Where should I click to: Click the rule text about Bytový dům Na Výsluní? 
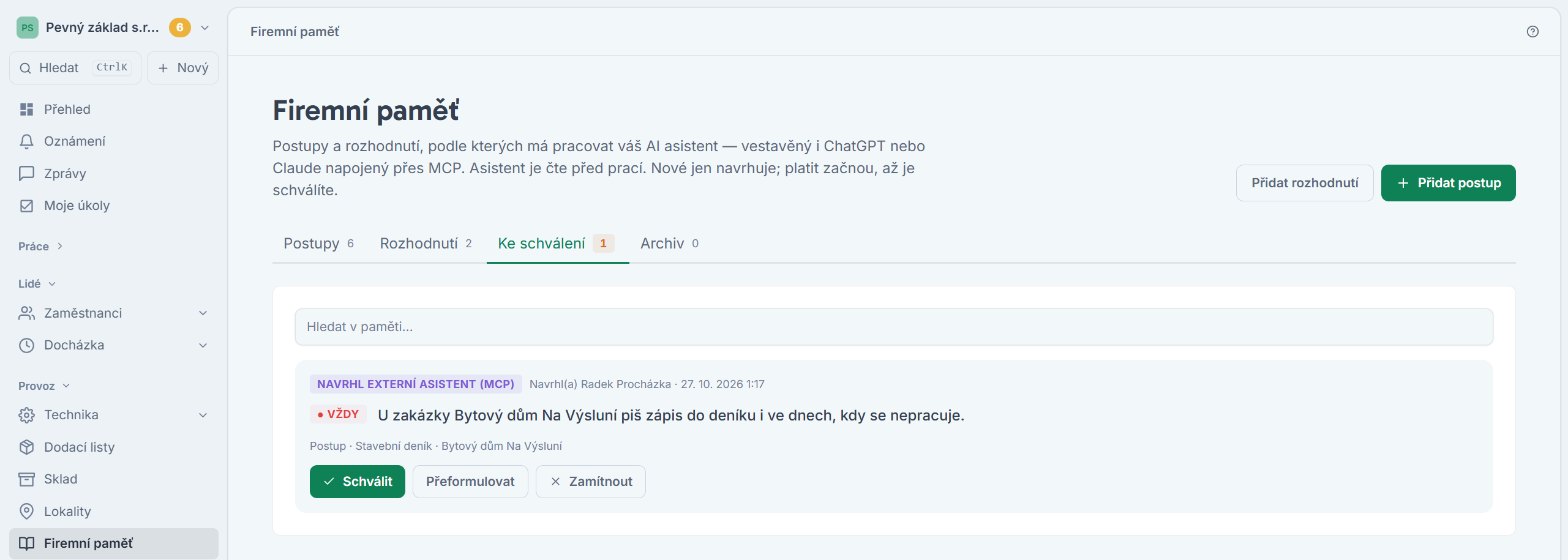tap(671, 415)
